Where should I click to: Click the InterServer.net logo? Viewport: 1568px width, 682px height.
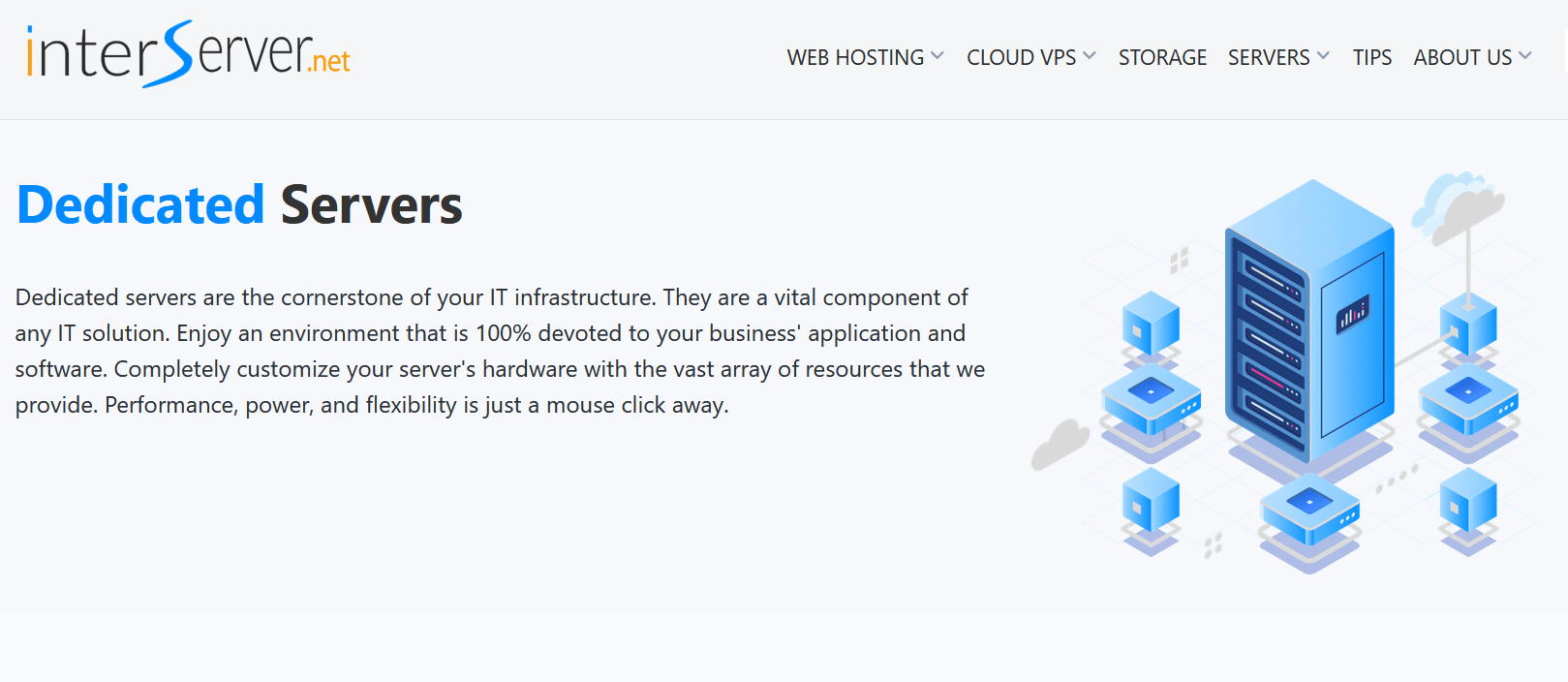pyautogui.click(x=188, y=55)
